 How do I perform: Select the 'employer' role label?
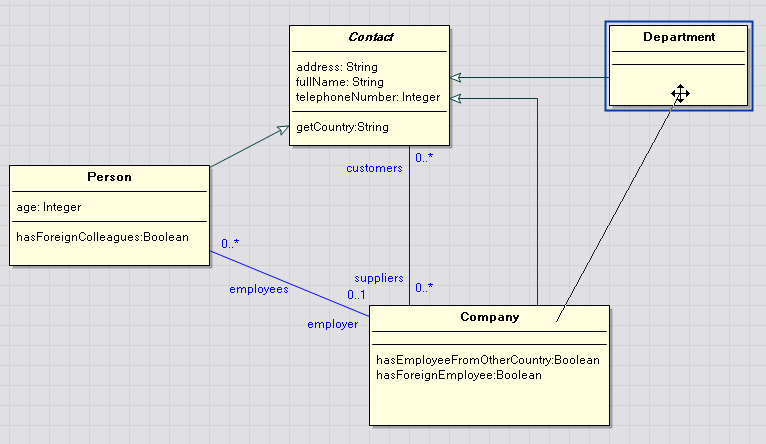pyautogui.click(x=333, y=324)
